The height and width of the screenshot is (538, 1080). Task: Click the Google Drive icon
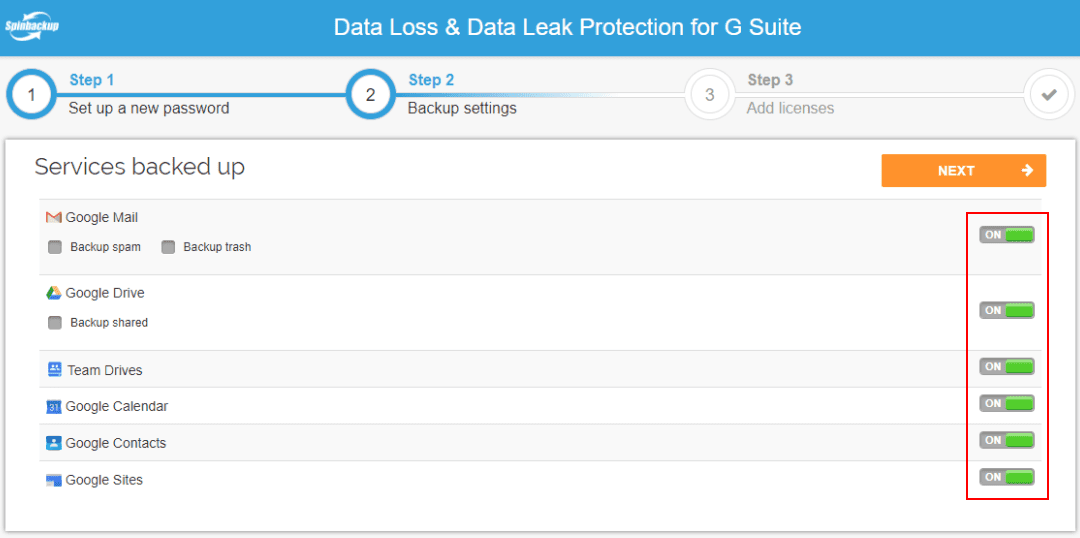point(54,293)
